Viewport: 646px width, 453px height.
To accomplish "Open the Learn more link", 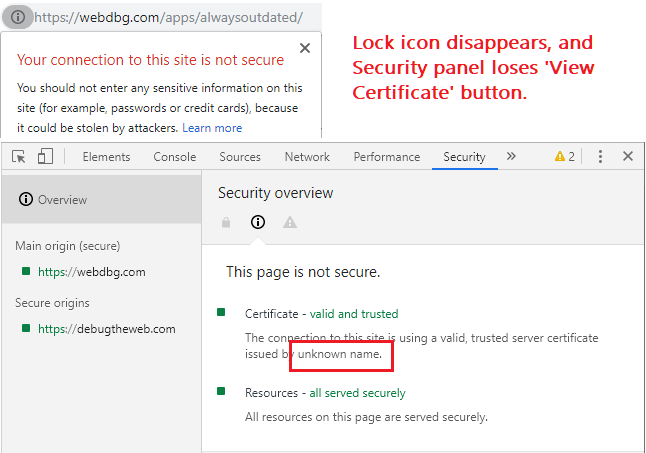I will coord(212,128).
